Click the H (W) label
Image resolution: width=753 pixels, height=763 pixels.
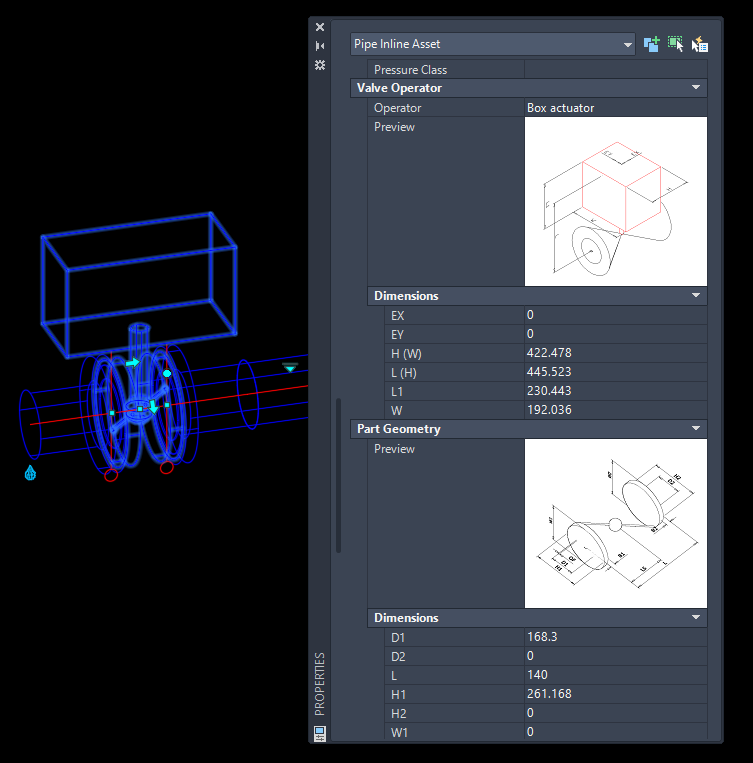click(406, 354)
